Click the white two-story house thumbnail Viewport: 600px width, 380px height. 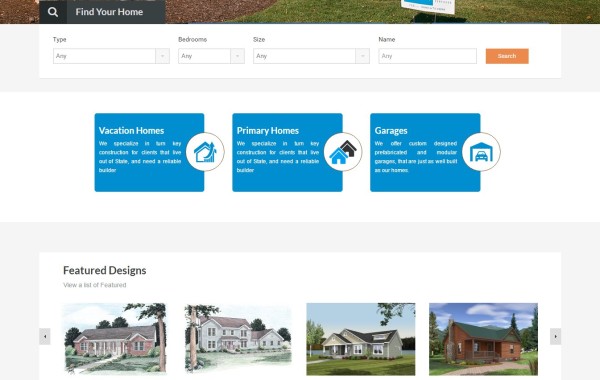point(238,339)
